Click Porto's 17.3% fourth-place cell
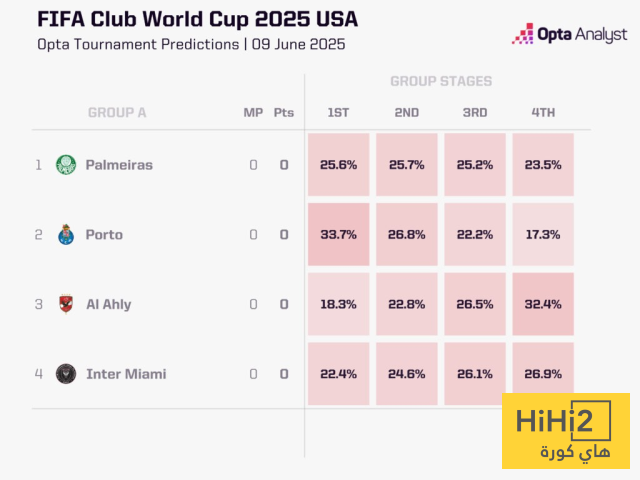Image resolution: width=640 pixels, height=480 pixels. pos(543,234)
